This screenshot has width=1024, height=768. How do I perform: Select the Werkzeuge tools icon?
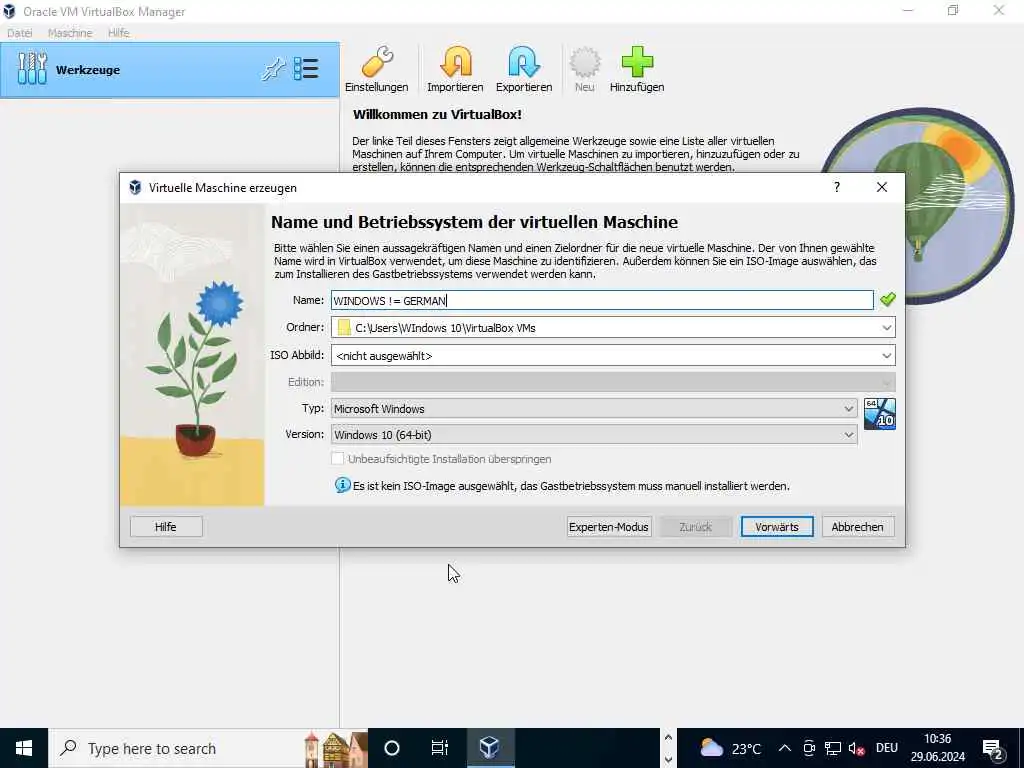coord(32,69)
